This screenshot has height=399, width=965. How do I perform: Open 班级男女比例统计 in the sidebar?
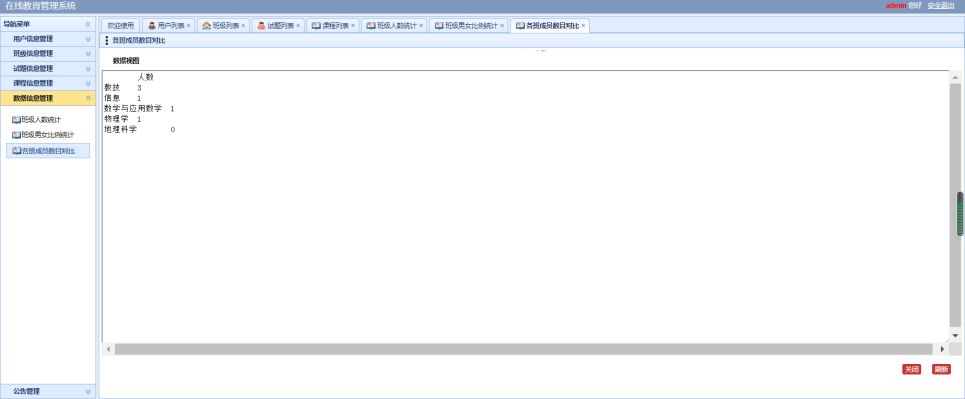(43, 134)
